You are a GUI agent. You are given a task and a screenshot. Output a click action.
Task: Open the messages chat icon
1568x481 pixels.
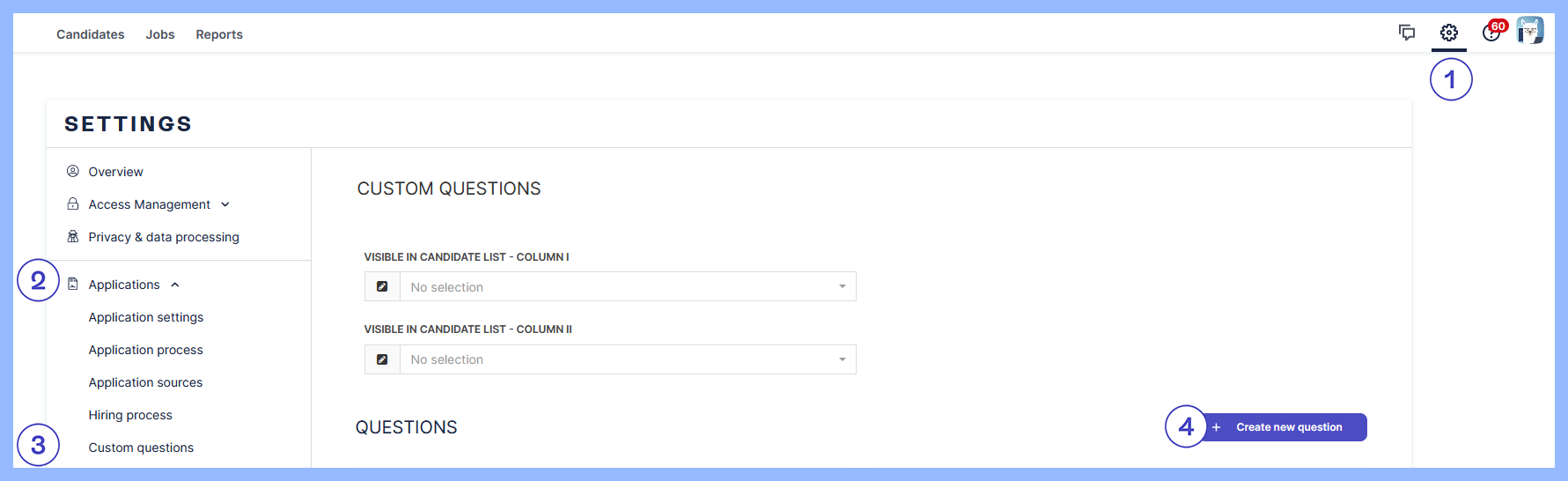pos(1407,33)
